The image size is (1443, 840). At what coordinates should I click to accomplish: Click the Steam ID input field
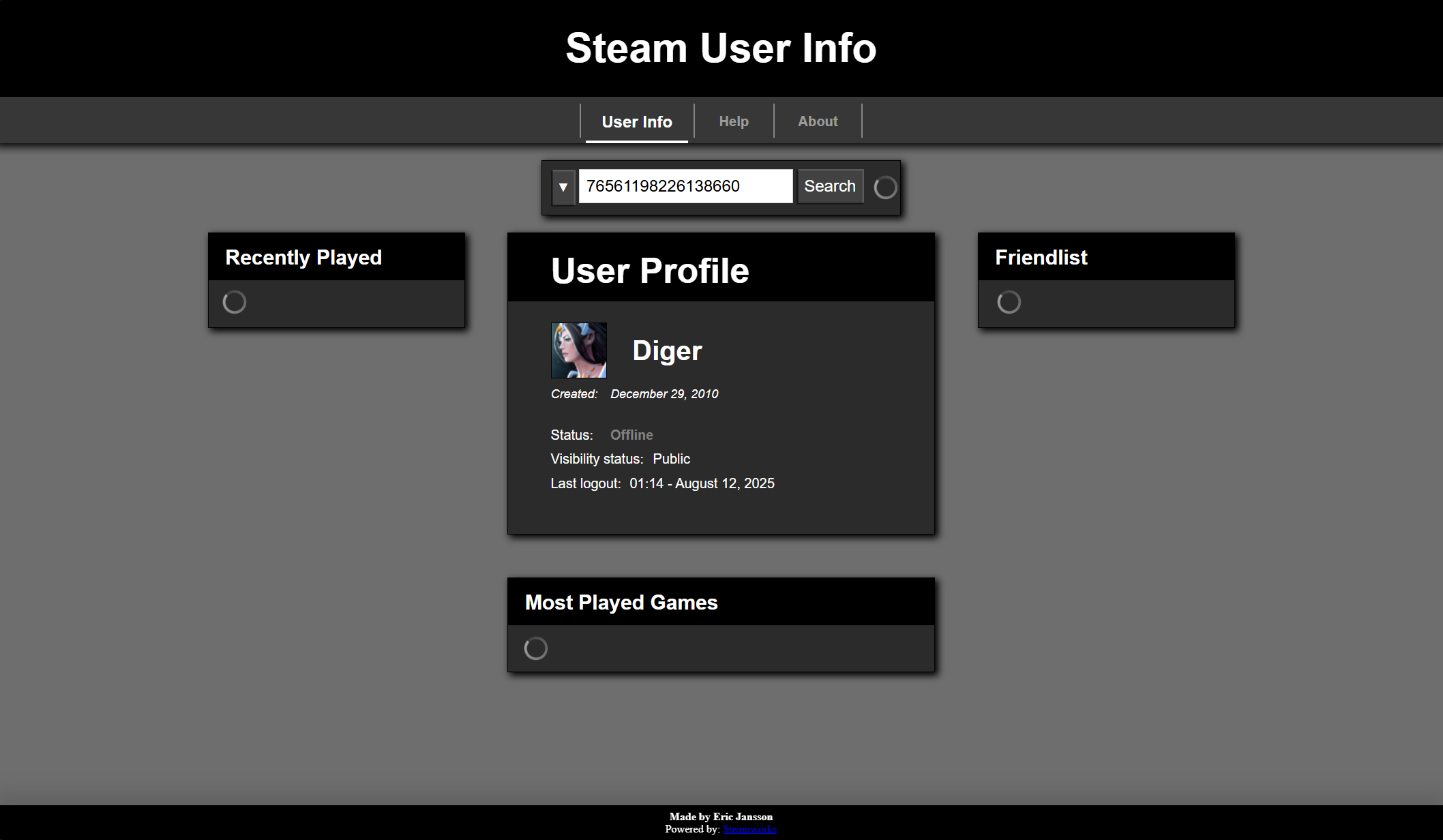tap(685, 186)
